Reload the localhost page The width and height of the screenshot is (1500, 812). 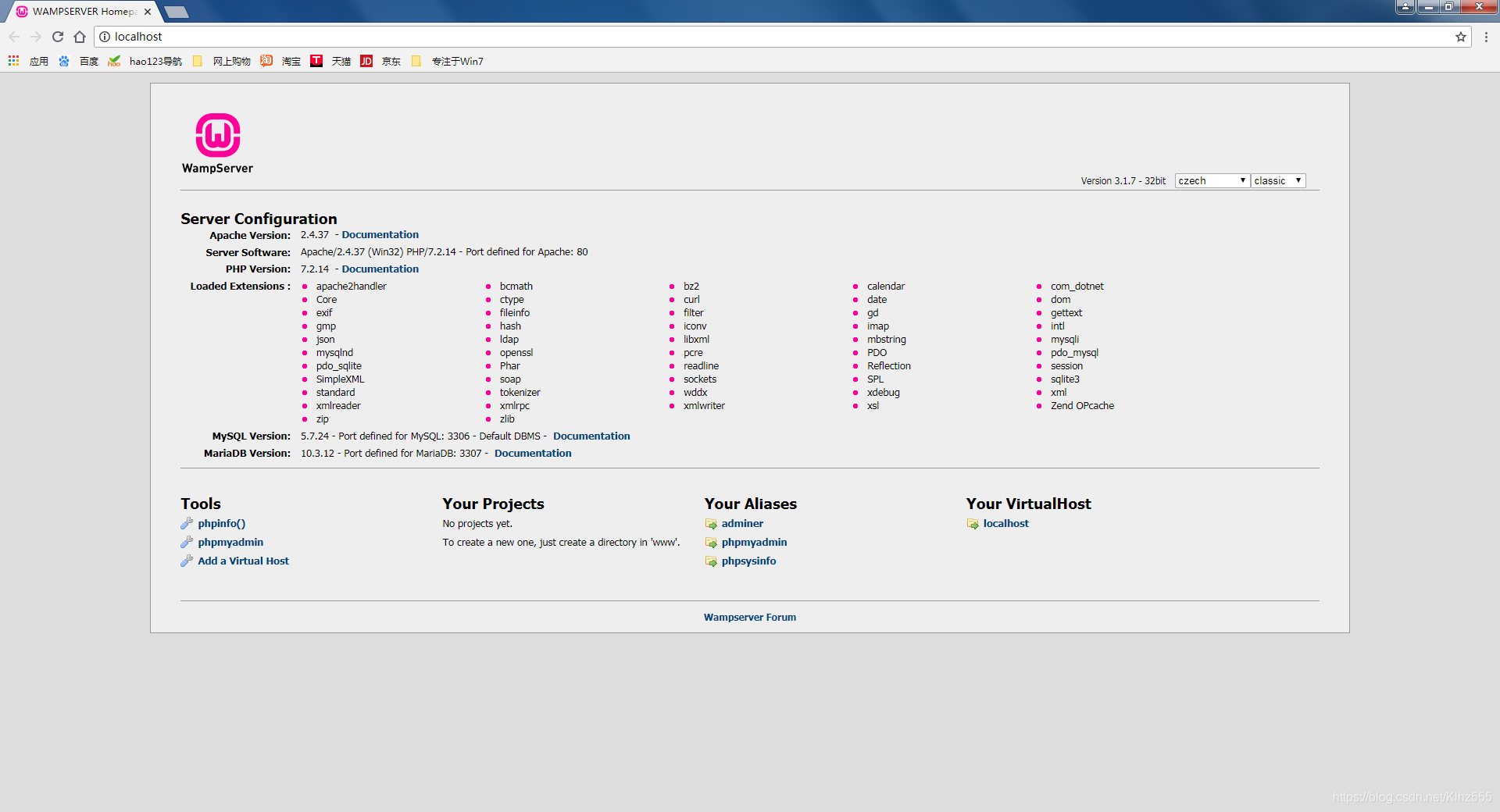point(58,37)
